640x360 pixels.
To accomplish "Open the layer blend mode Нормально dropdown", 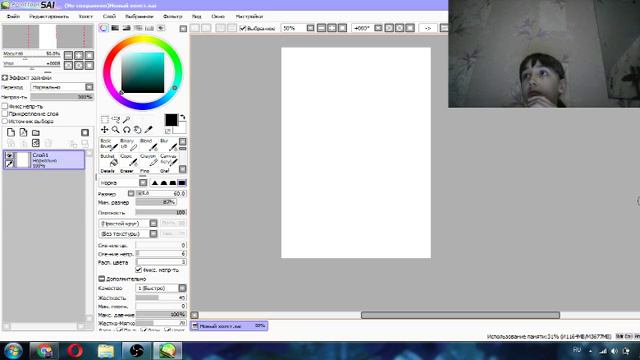I will tap(89, 87).
